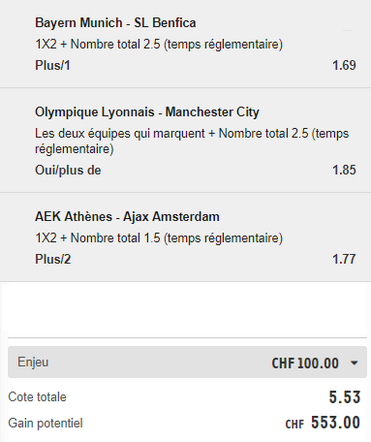
Task: Expand the Enjeu stake dropdown arrow
Action: pos(354,363)
